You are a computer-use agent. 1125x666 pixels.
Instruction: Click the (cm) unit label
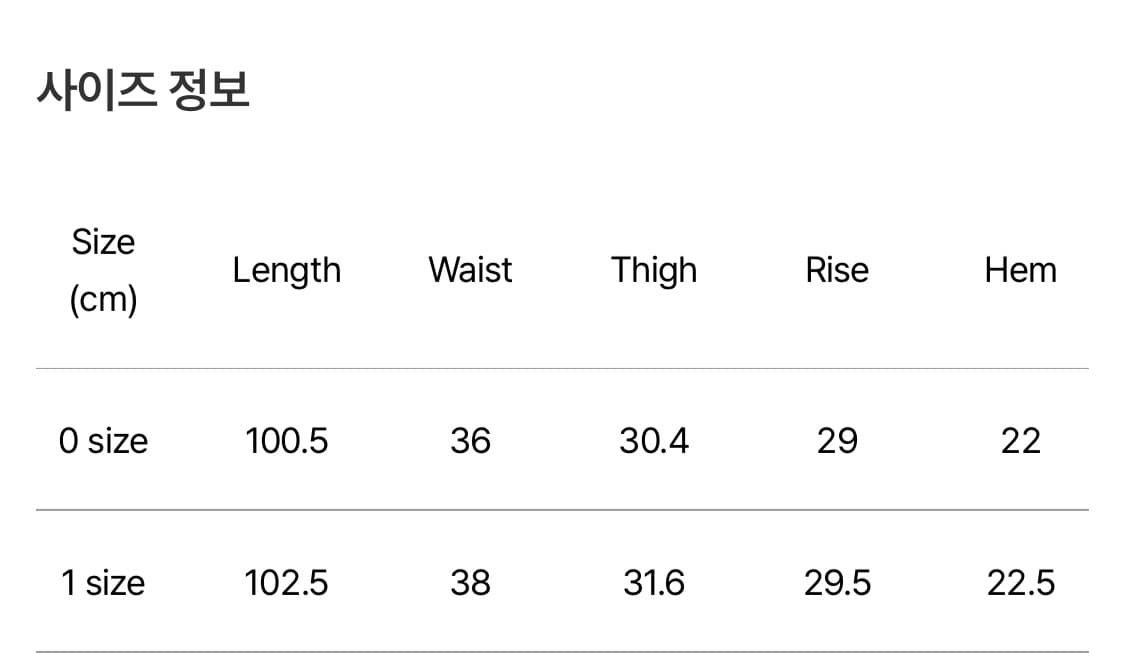103,298
